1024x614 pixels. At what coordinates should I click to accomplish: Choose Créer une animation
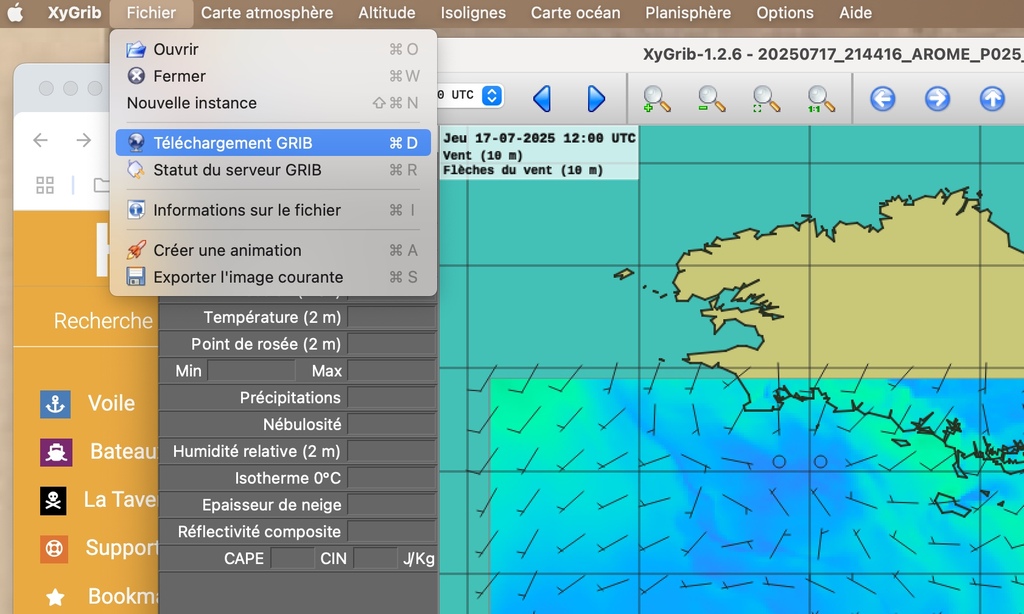point(273,250)
